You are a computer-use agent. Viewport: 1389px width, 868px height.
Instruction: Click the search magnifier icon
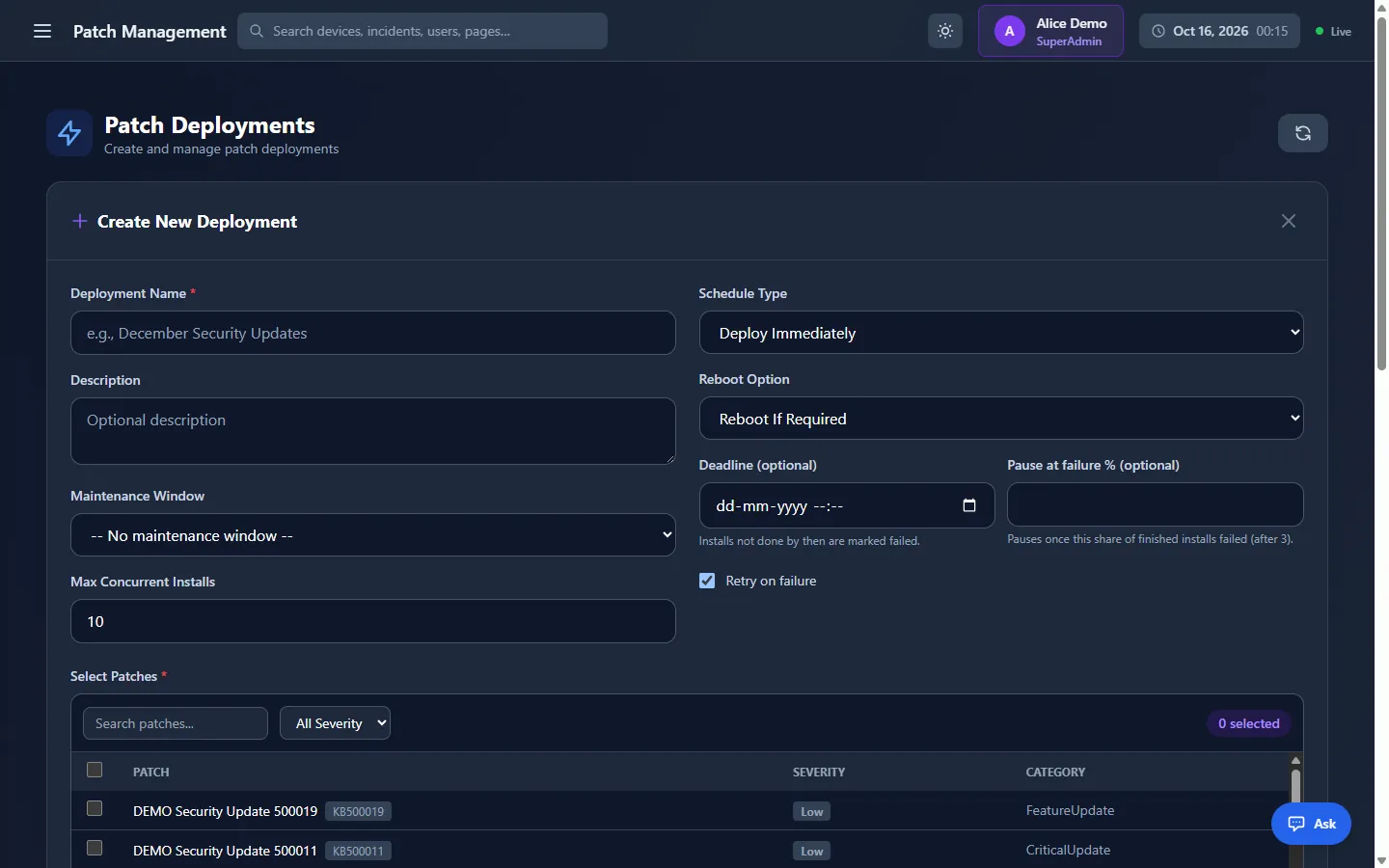pos(257,31)
